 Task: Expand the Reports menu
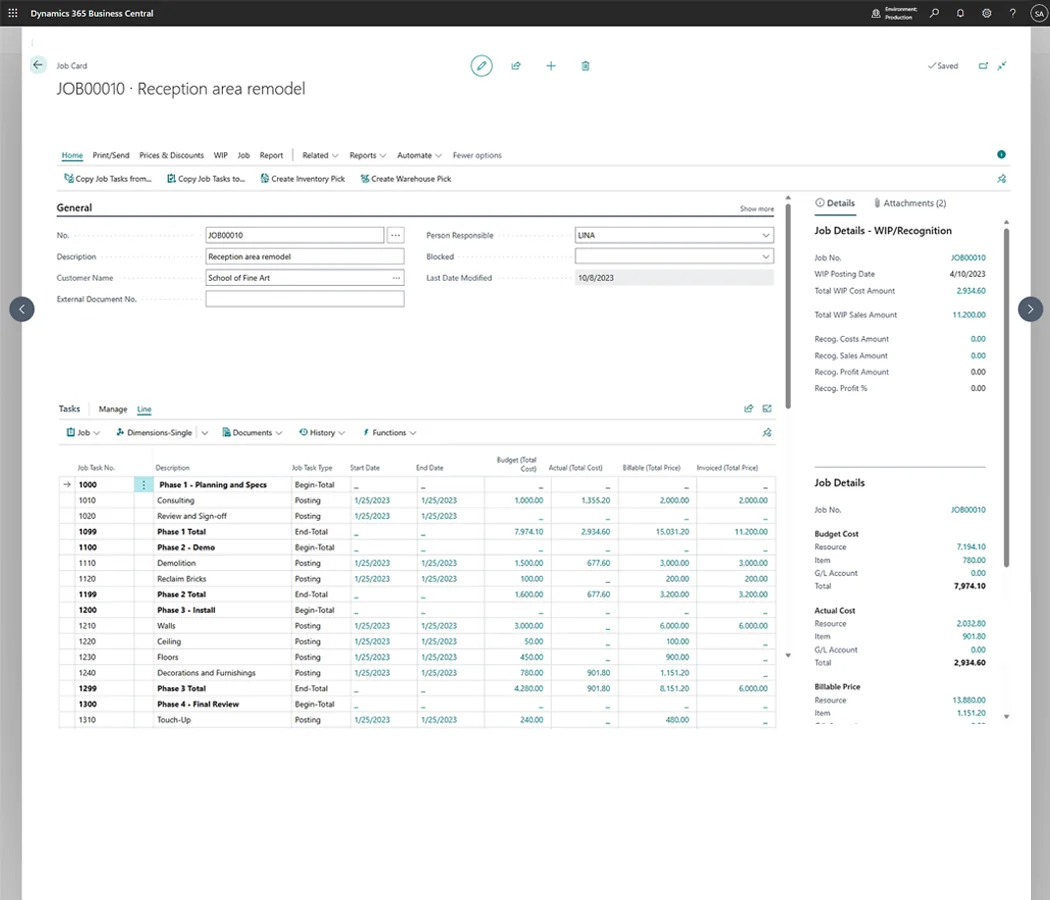(x=368, y=155)
